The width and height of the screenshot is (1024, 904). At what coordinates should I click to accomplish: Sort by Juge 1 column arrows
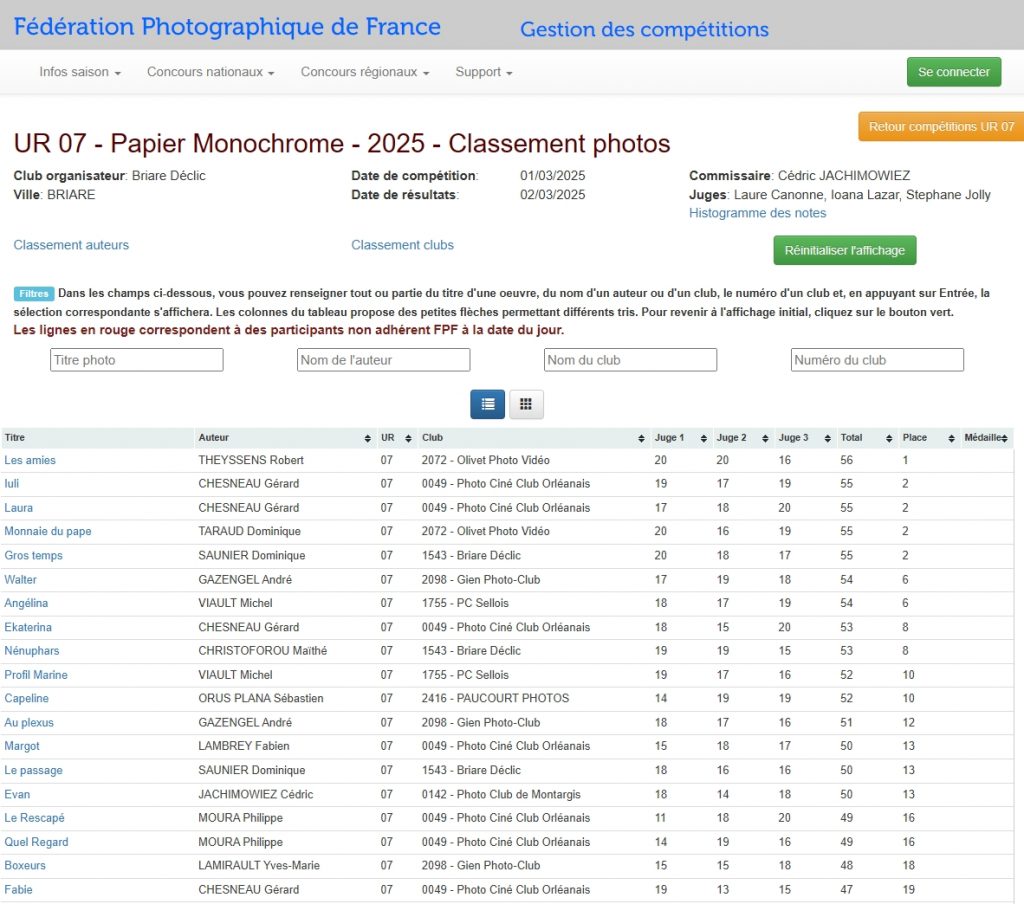704,438
